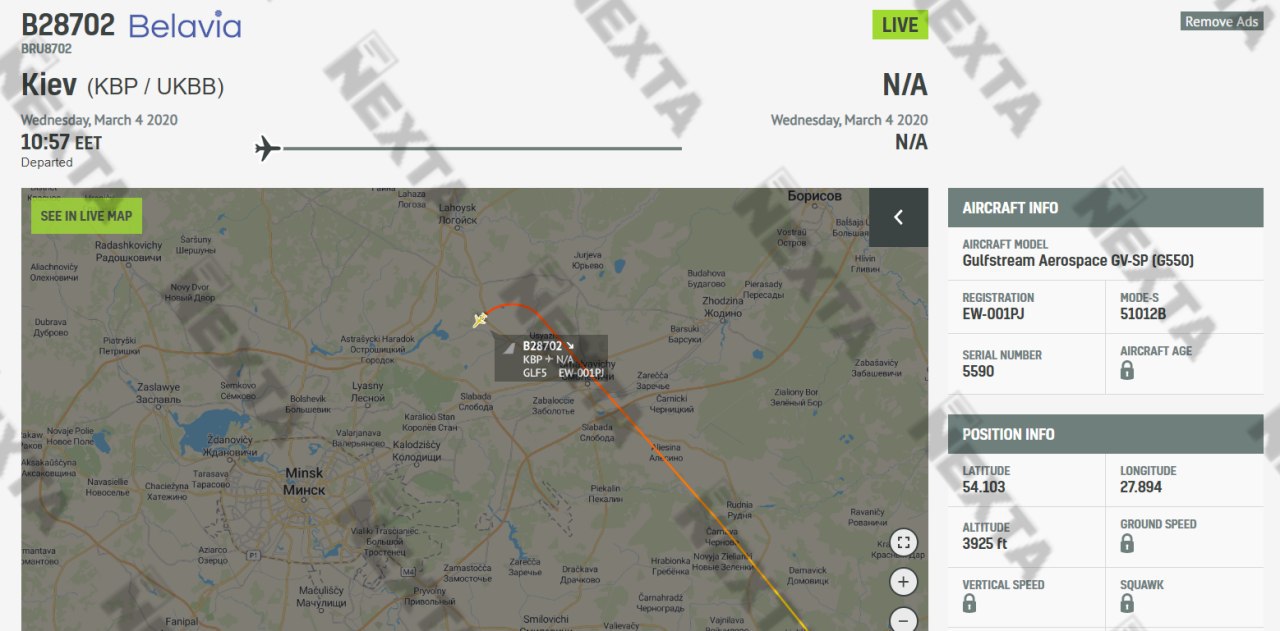Click the lock icon under Aircraft Age
The height and width of the screenshot is (631, 1280).
(1127, 370)
